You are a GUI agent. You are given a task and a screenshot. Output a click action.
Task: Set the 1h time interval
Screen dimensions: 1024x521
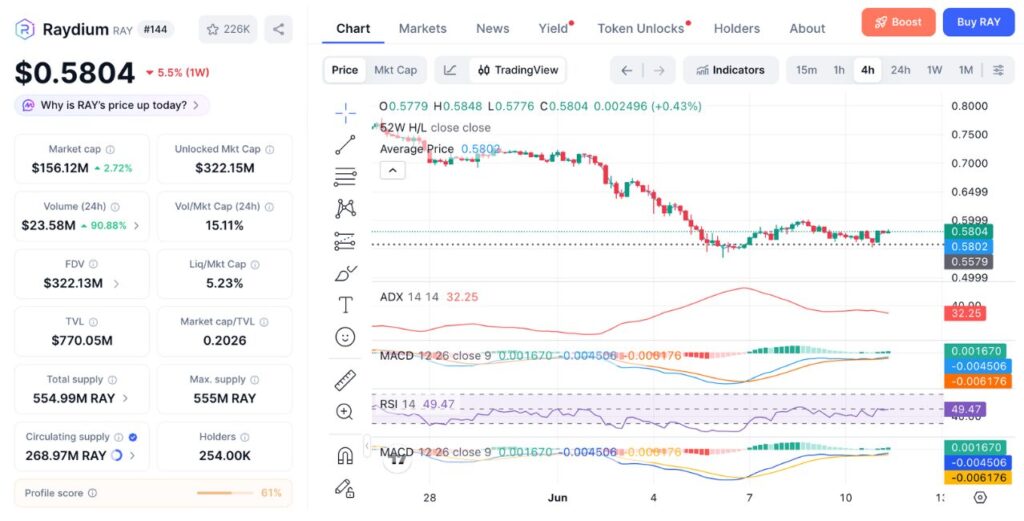click(x=839, y=71)
